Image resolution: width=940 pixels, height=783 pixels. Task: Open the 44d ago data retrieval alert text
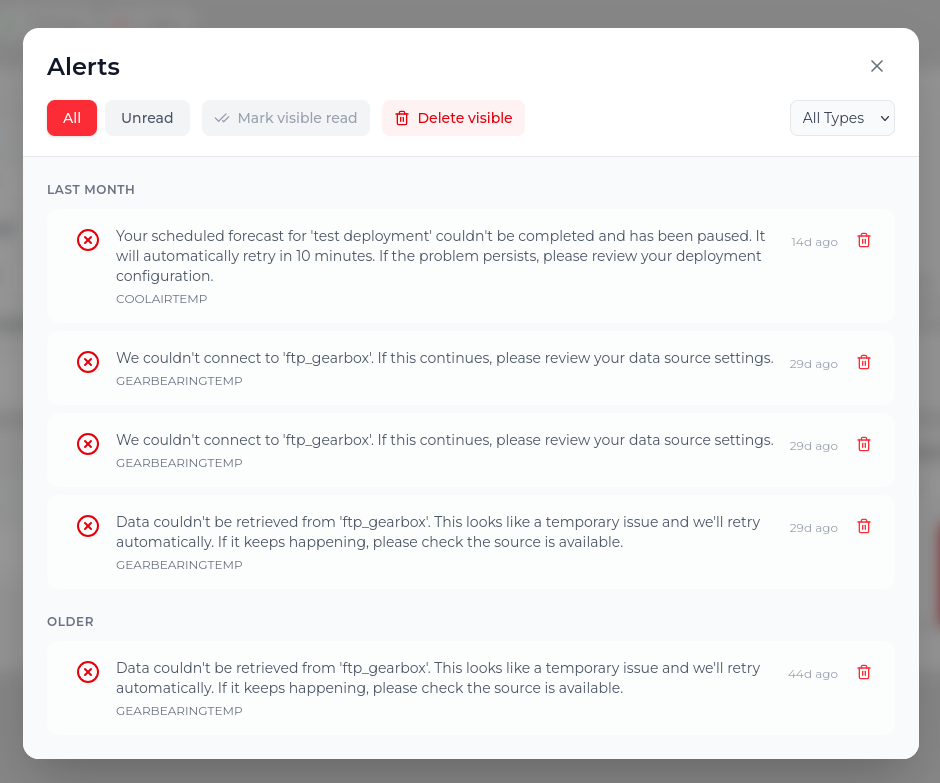coord(438,678)
